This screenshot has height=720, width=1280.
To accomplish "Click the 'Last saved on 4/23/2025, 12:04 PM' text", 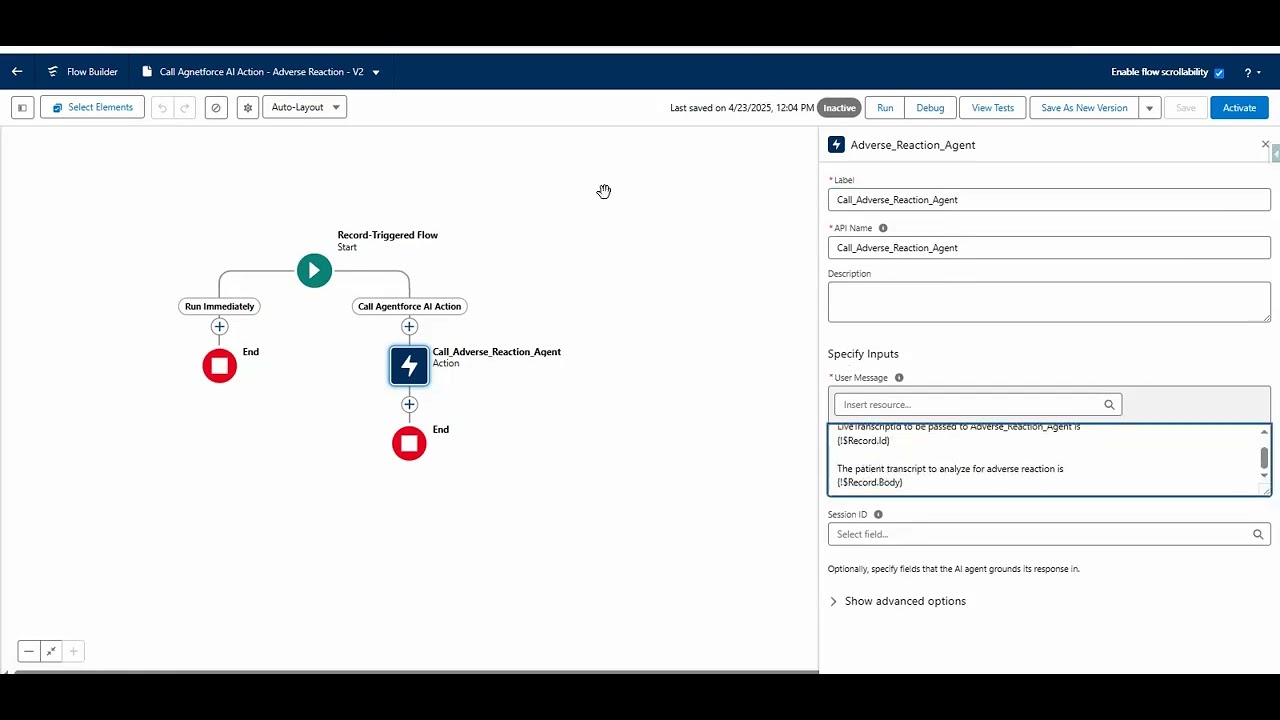I will (742, 108).
